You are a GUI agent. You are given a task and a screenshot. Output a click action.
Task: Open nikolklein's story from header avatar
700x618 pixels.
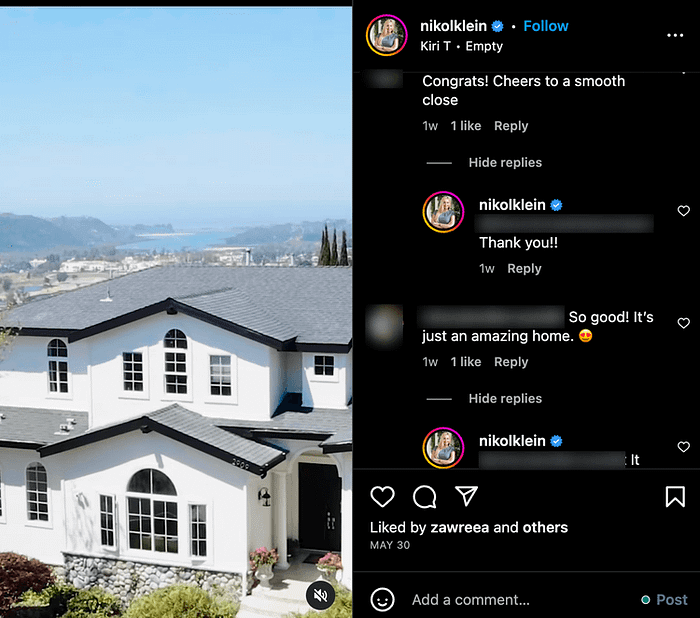(387, 35)
